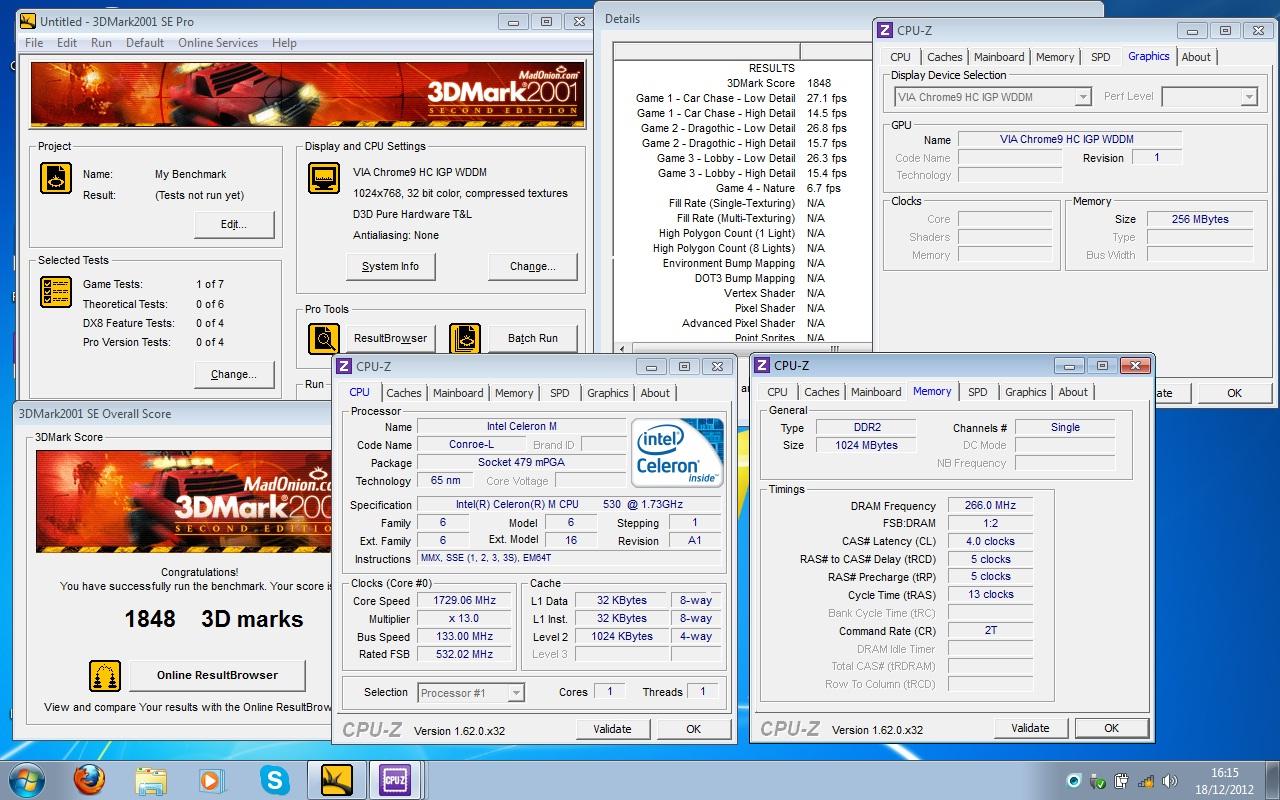
Task: Switch to About tab in Graphics window
Action: (x=1196, y=57)
